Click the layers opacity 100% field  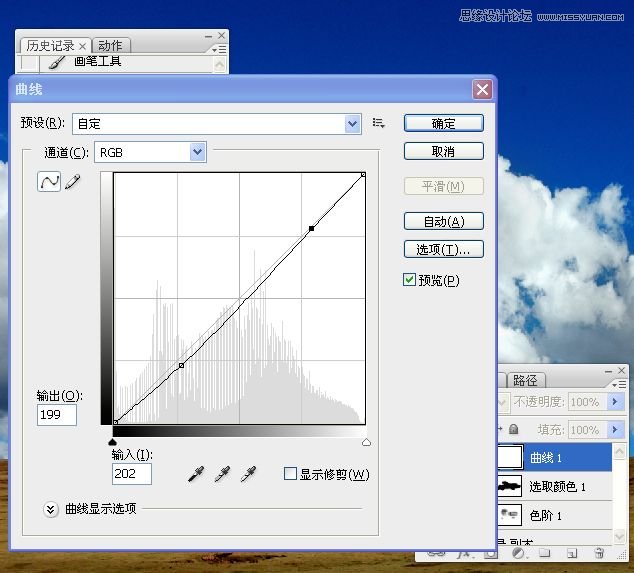[x=588, y=402]
